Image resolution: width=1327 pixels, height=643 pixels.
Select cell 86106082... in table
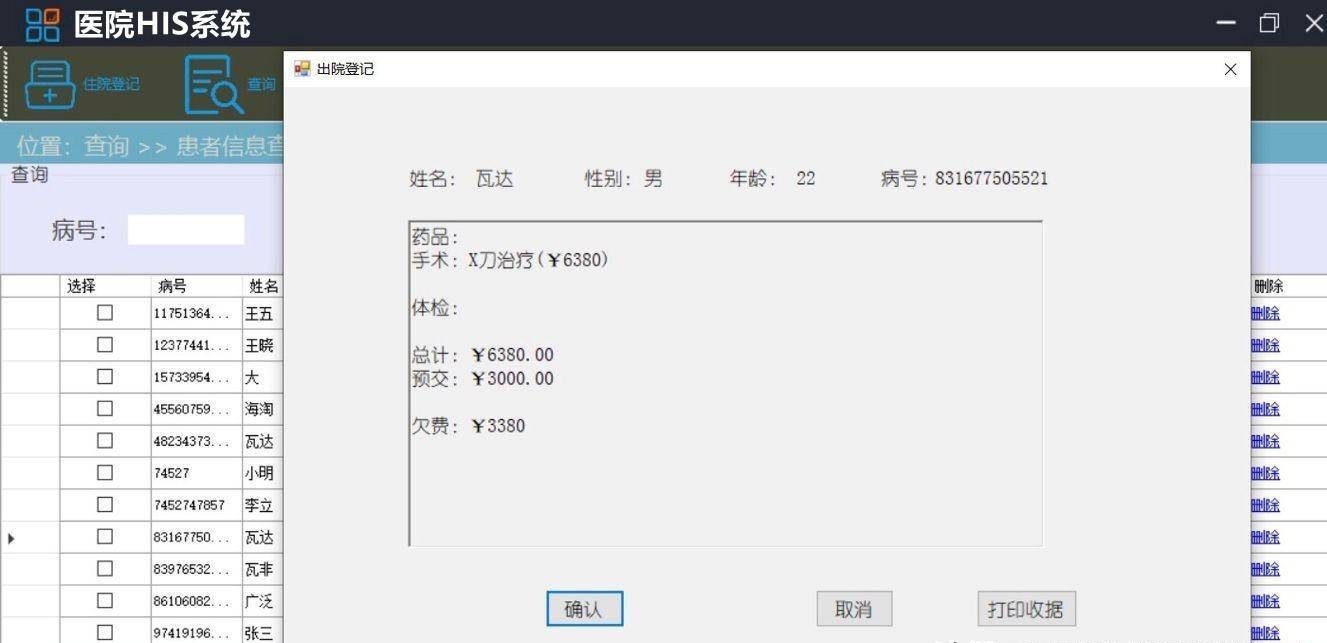(196, 602)
